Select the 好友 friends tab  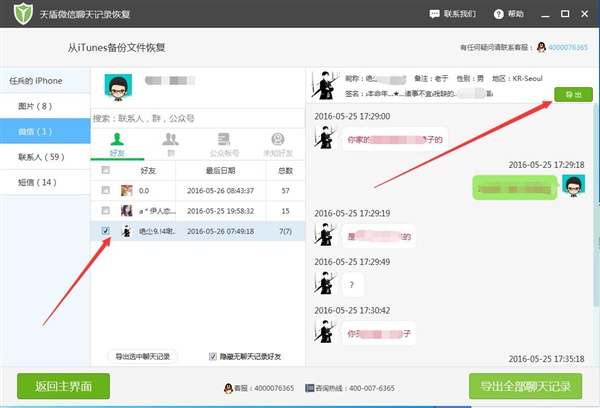coord(117,145)
